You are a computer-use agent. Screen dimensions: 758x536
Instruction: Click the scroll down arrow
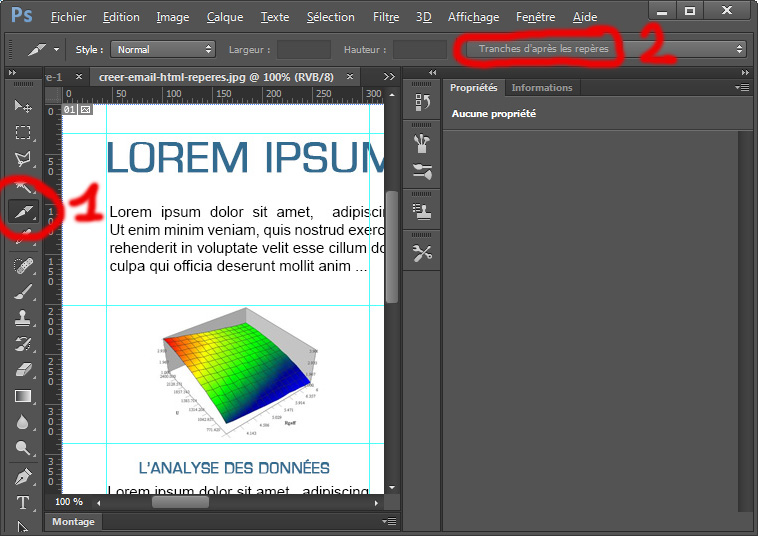[392, 488]
